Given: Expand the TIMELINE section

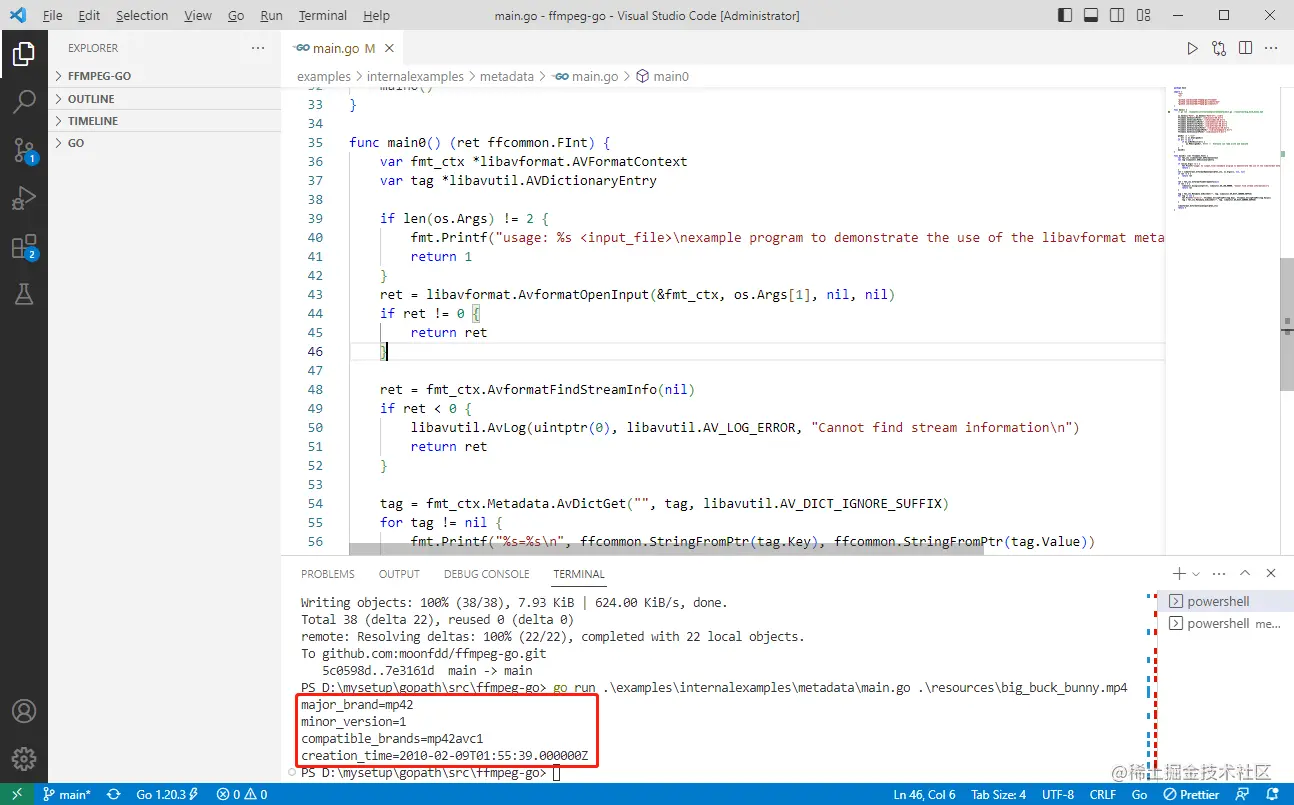Looking at the screenshot, I should 164,121.
